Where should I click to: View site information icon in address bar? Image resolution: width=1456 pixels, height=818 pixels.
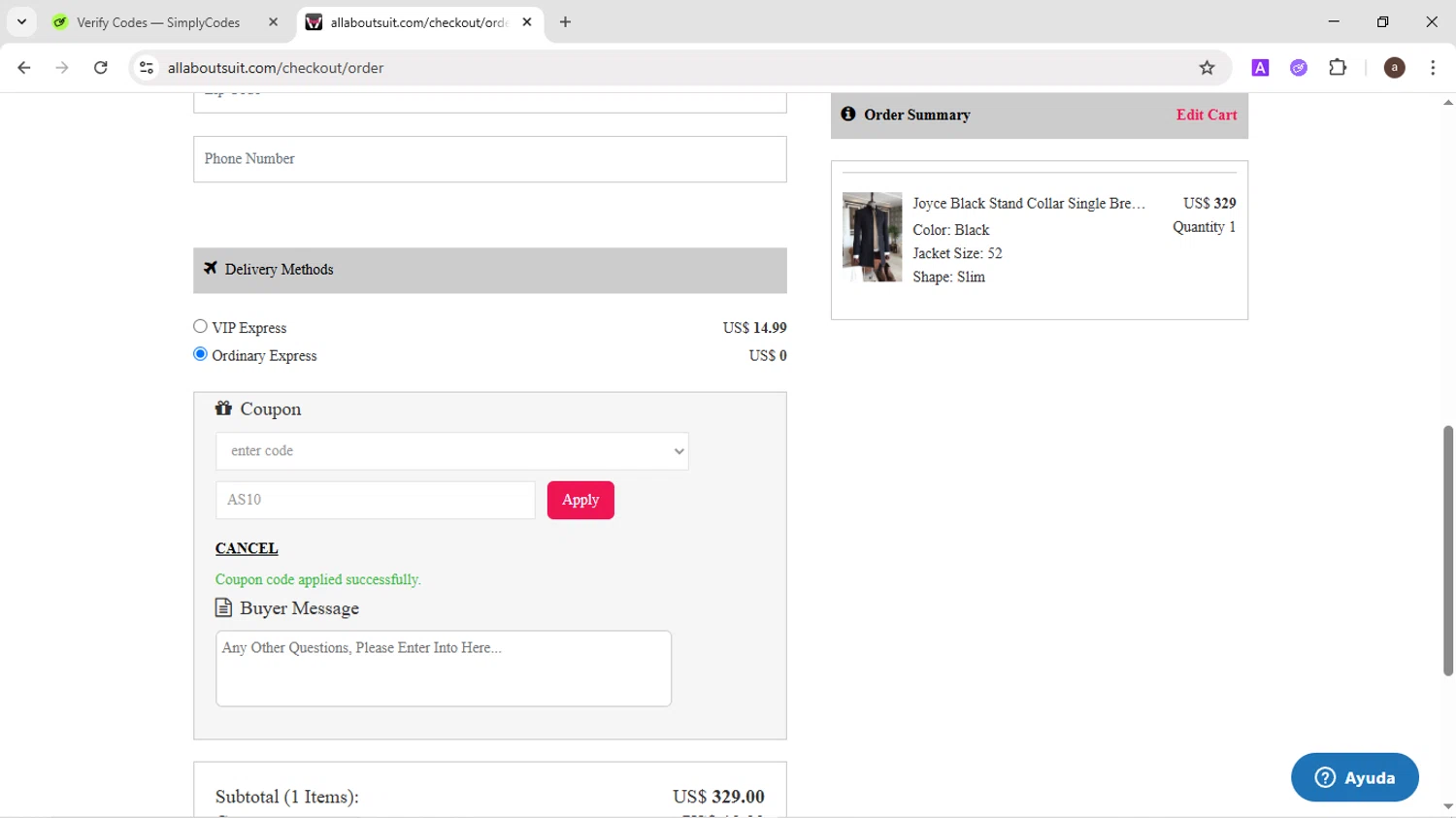click(x=147, y=68)
